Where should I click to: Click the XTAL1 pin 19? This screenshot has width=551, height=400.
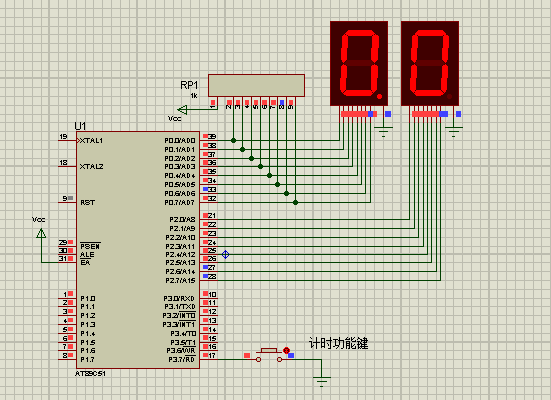(x=67, y=138)
